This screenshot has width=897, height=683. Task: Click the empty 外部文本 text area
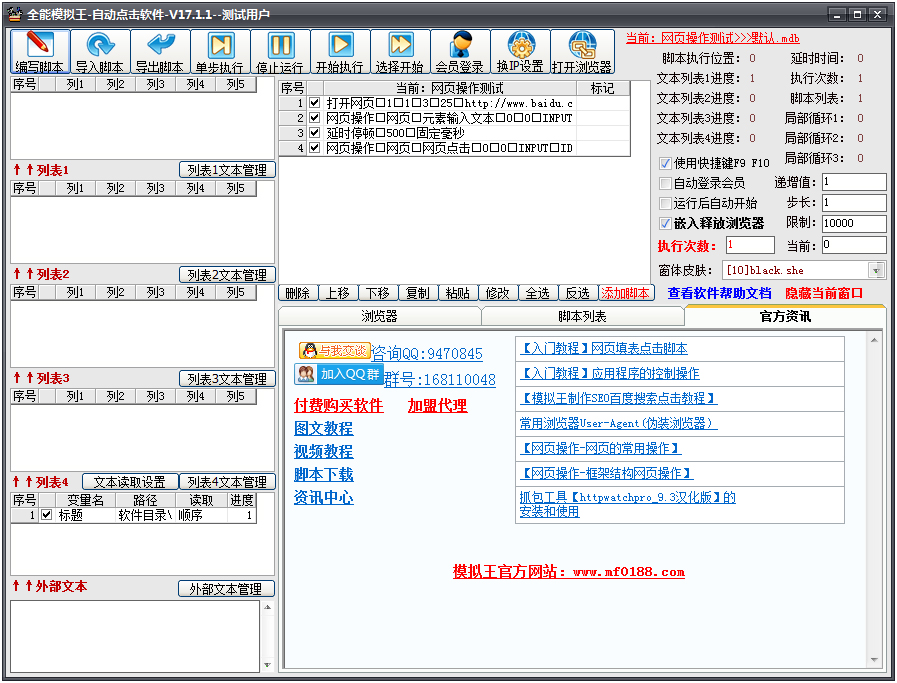136,636
